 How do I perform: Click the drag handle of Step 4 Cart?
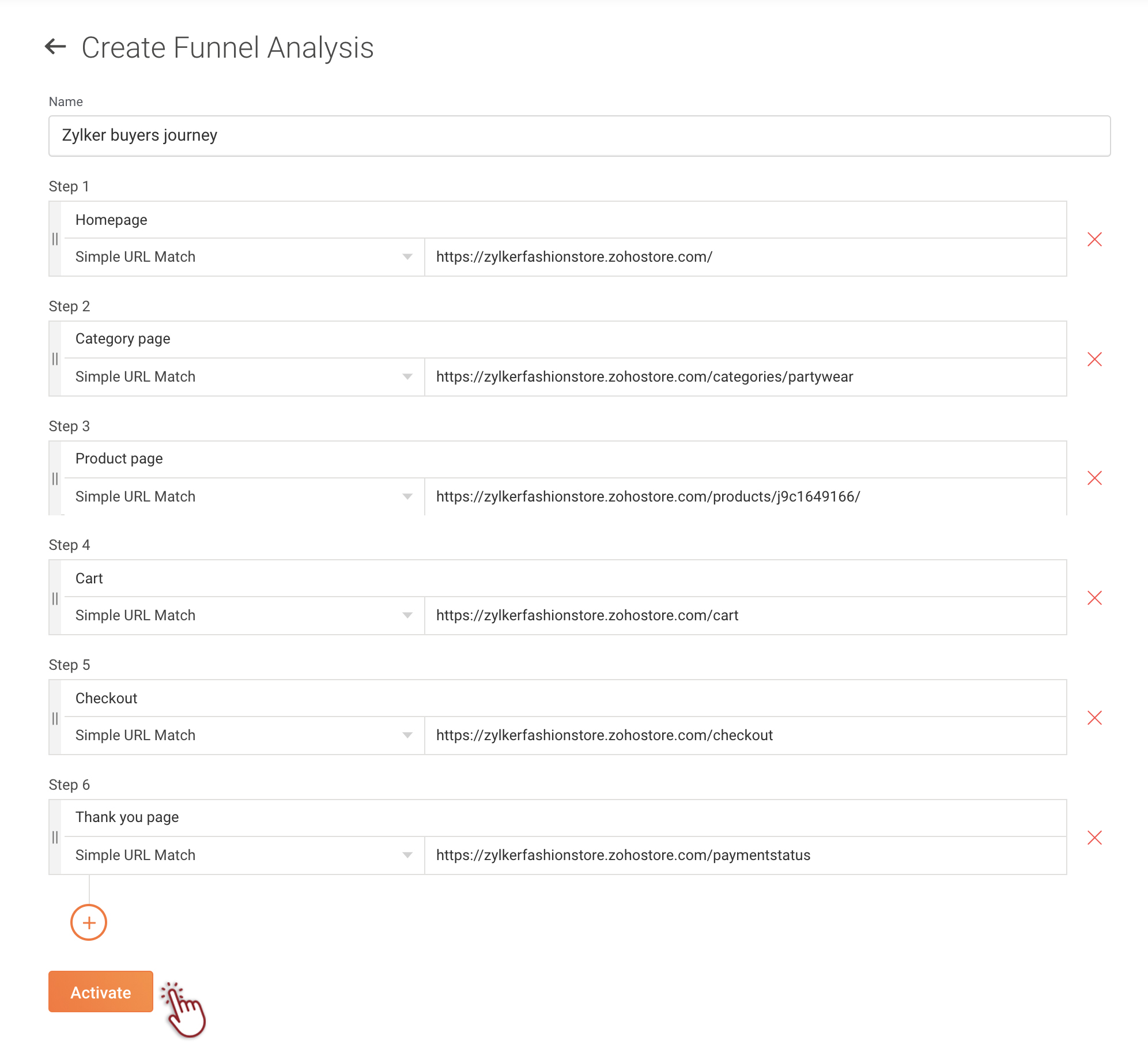pos(55,598)
